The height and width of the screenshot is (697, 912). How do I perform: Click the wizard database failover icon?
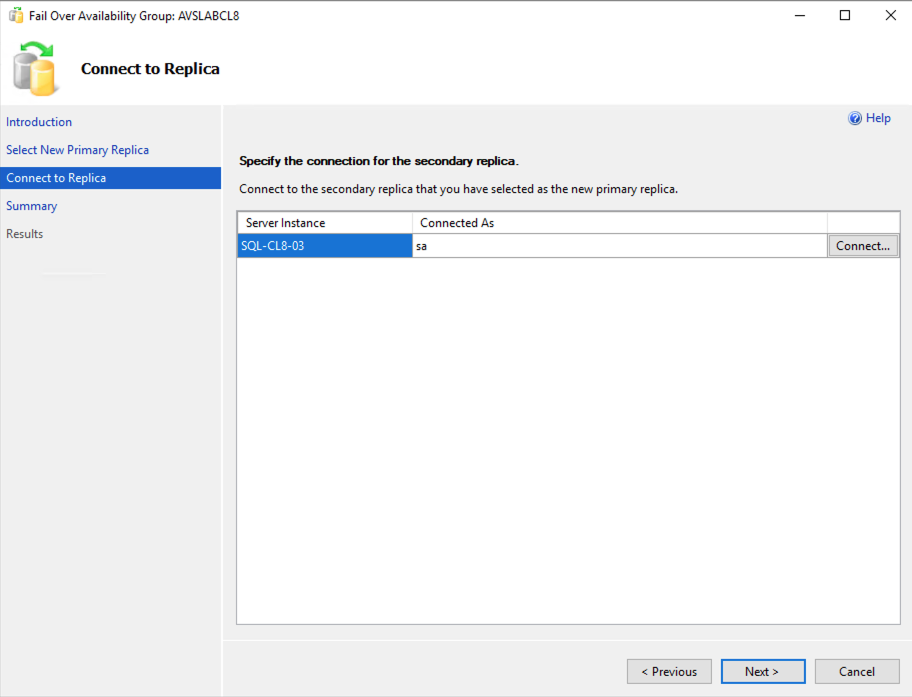(x=35, y=69)
